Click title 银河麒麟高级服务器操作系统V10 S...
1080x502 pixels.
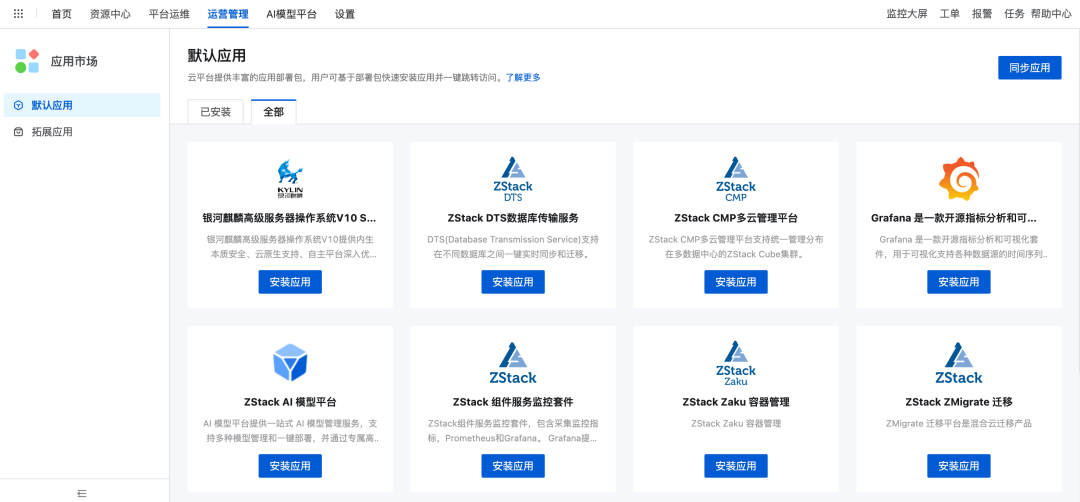pyautogui.click(x=290, y=218)
